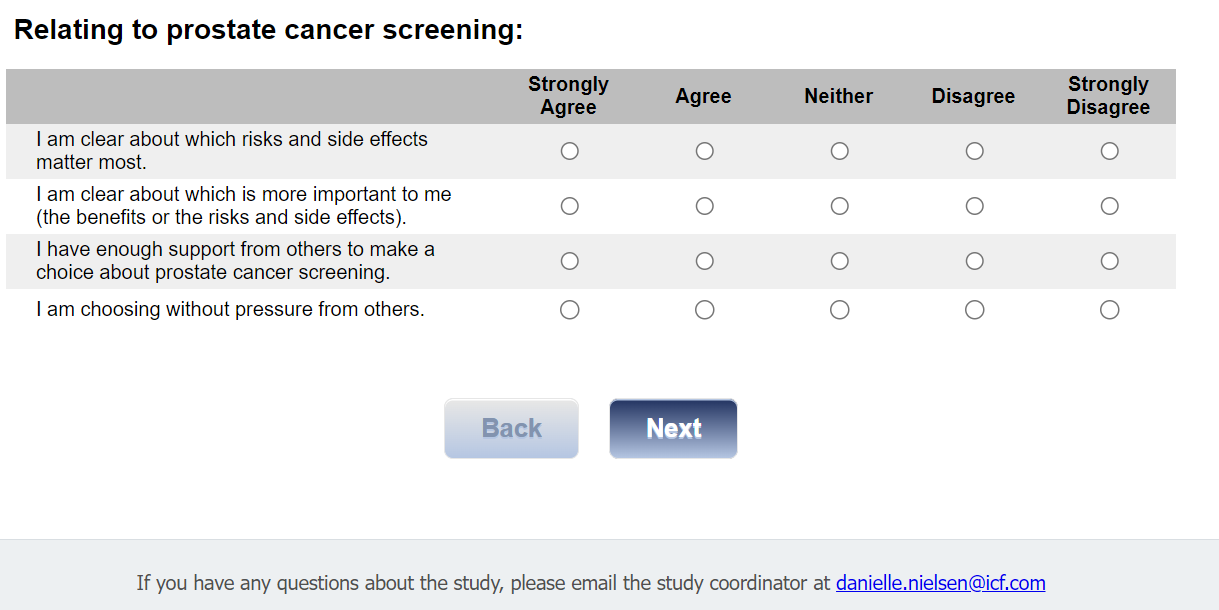Select Neither for which is more important

840,206
